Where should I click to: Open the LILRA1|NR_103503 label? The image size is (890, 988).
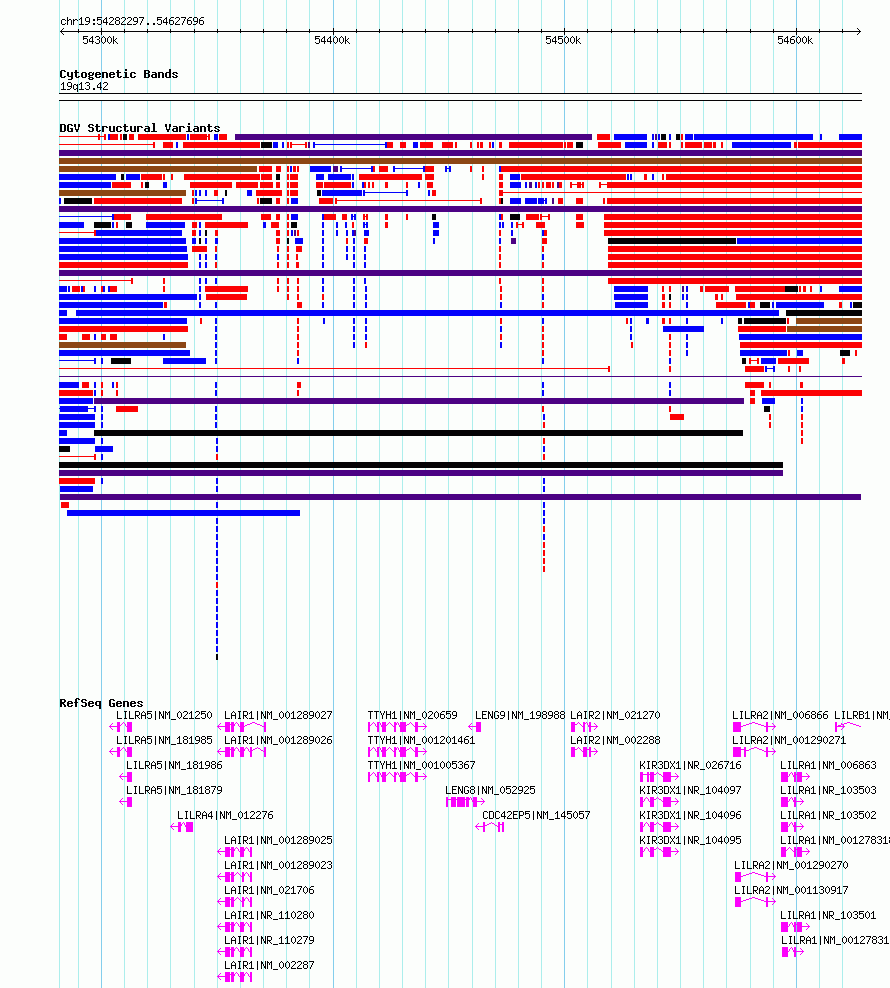[x=828, y=790]
